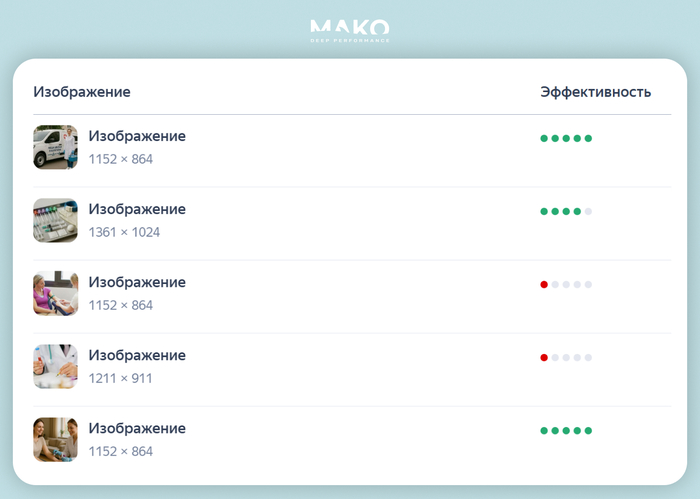Screen dimensions: 700x499
Task: Click the 1361 × 1024 dimensions text
Action: (x=124, y=232)
